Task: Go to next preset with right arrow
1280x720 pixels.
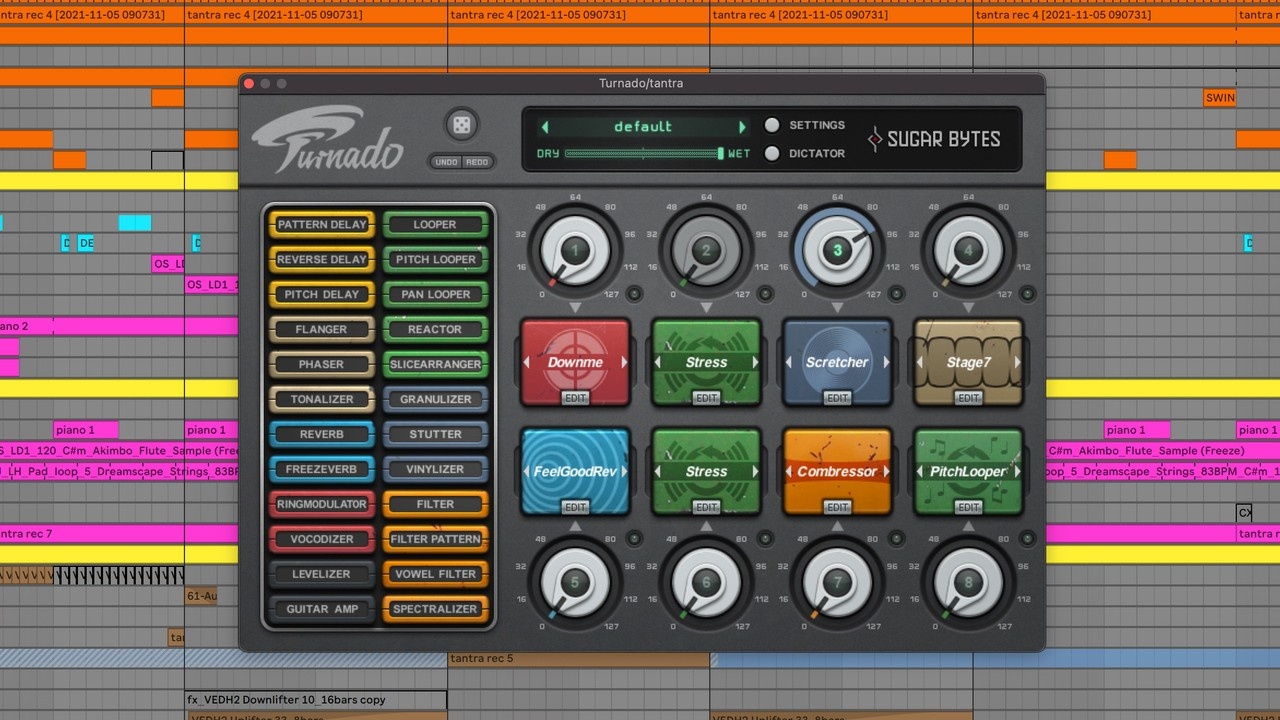Action: tap(742, 127)
